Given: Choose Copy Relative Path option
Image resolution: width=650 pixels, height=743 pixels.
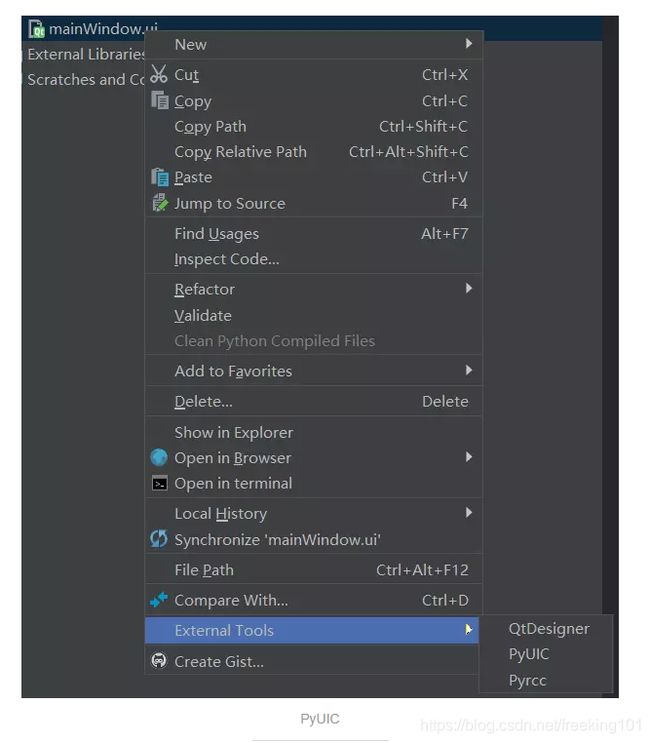Looking at the screenshot, I should pyautogui.click(x=240, y=152).
